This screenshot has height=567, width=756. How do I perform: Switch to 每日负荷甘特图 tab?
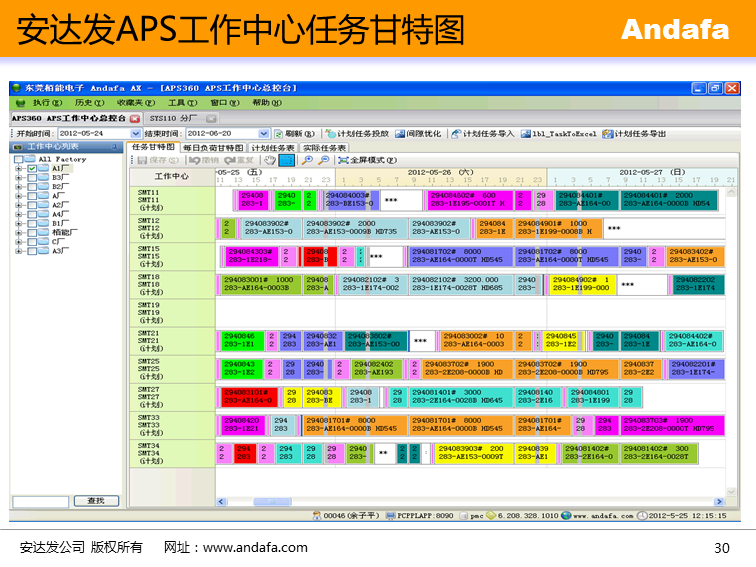click(x=212, y=147)
